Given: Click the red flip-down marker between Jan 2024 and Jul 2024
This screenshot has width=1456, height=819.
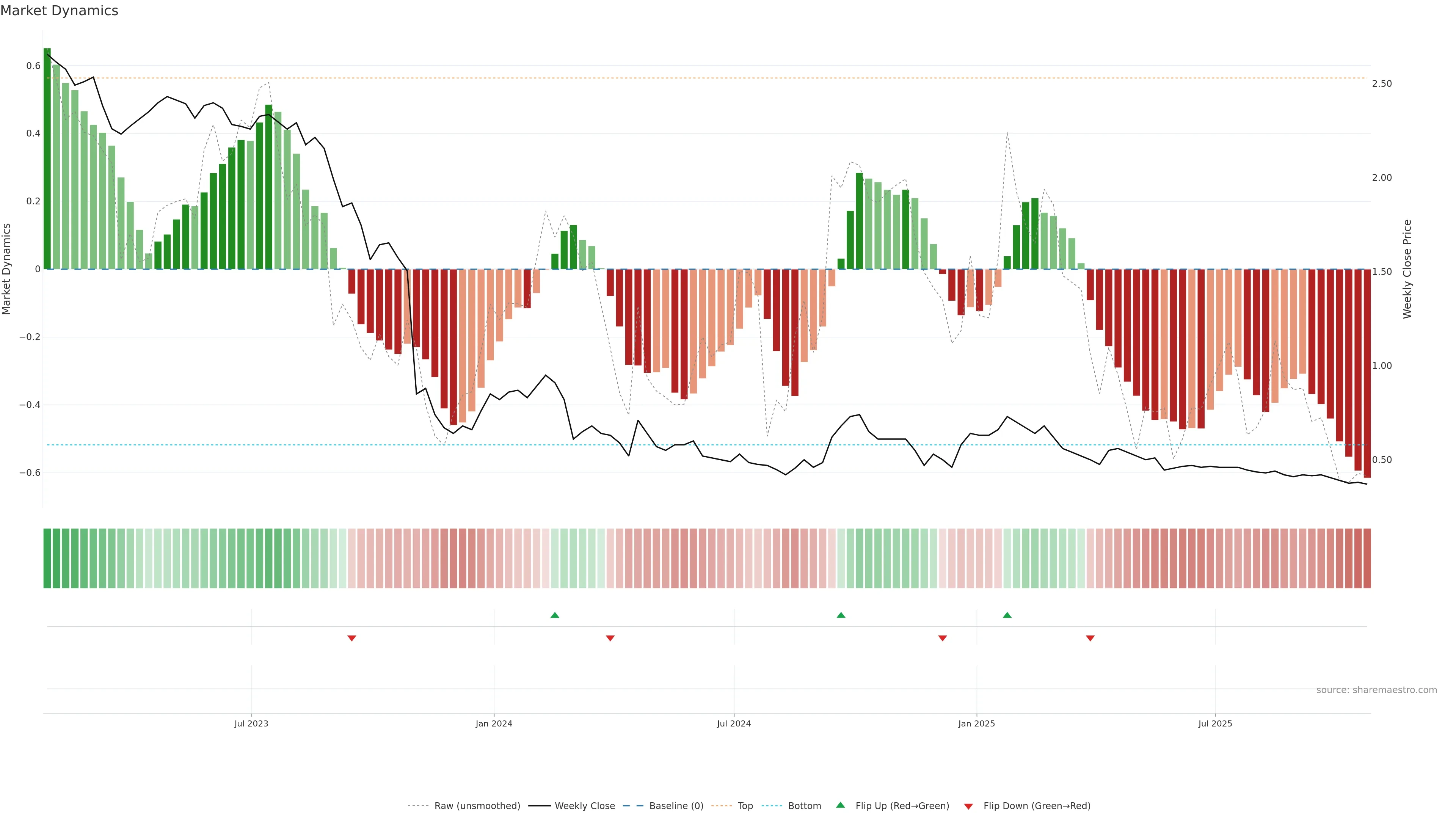Looking at the screenshot, I should coord(610,638).
